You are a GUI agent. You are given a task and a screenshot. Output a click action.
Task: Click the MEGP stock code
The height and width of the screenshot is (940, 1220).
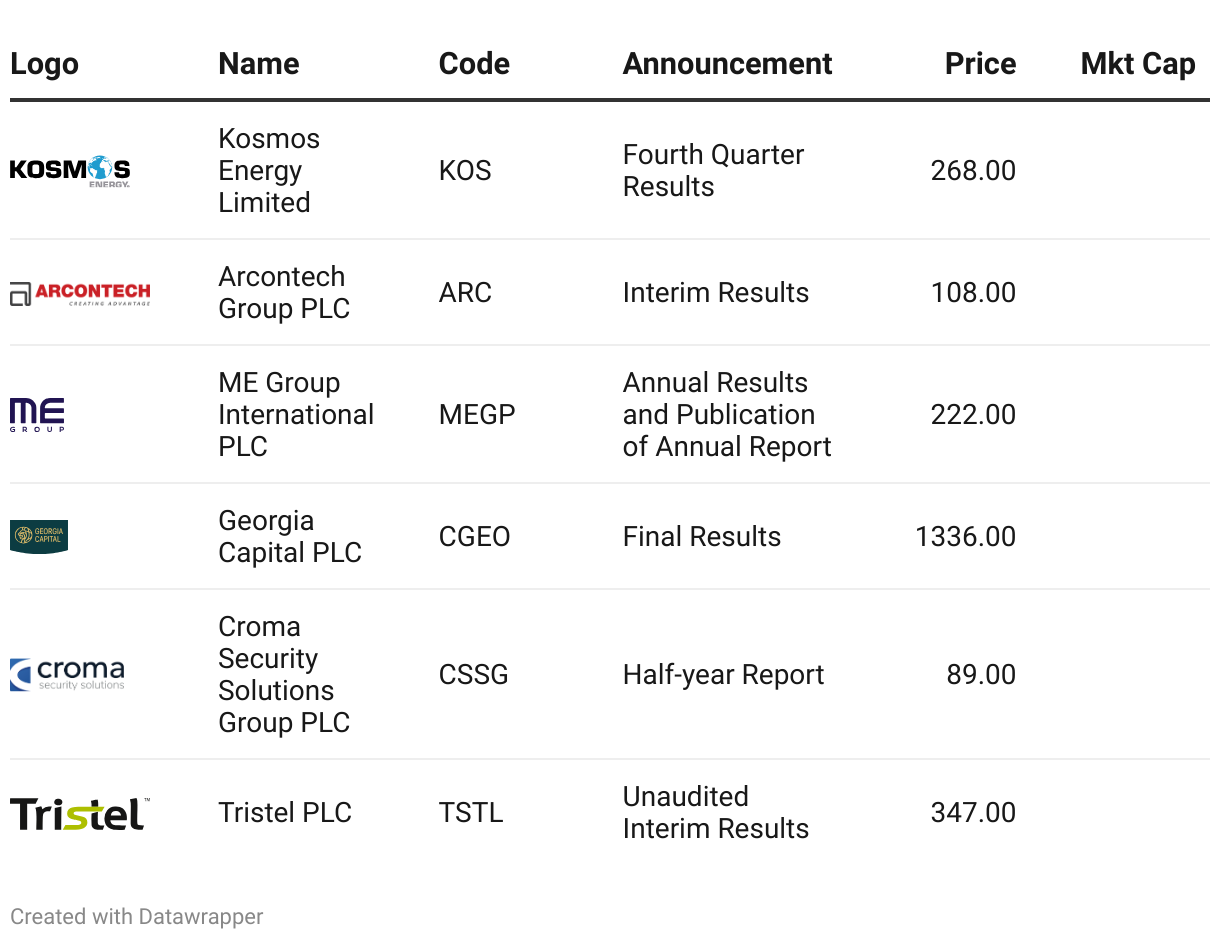click(x=477, y=414)
